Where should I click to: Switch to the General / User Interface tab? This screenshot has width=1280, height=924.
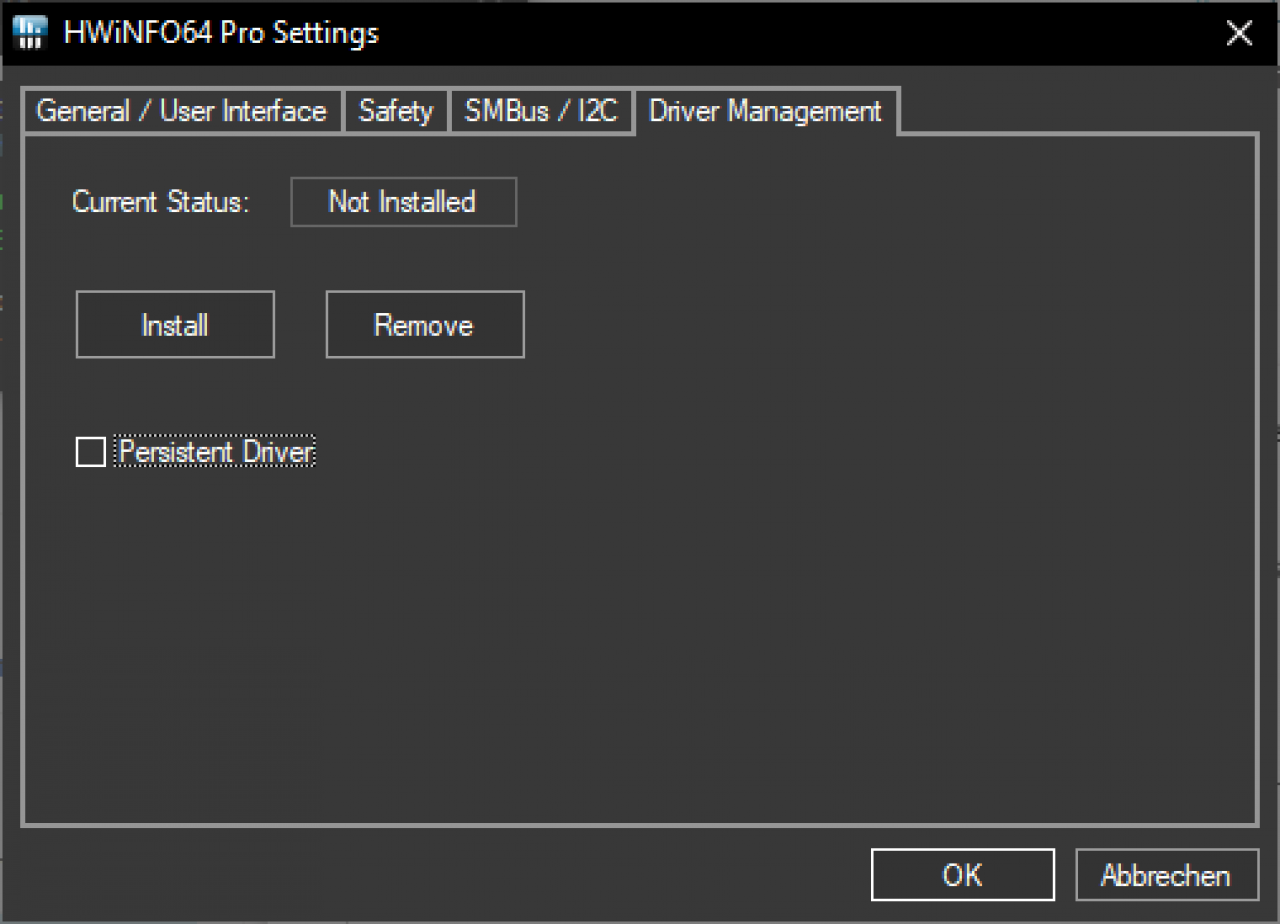(182, 111)
